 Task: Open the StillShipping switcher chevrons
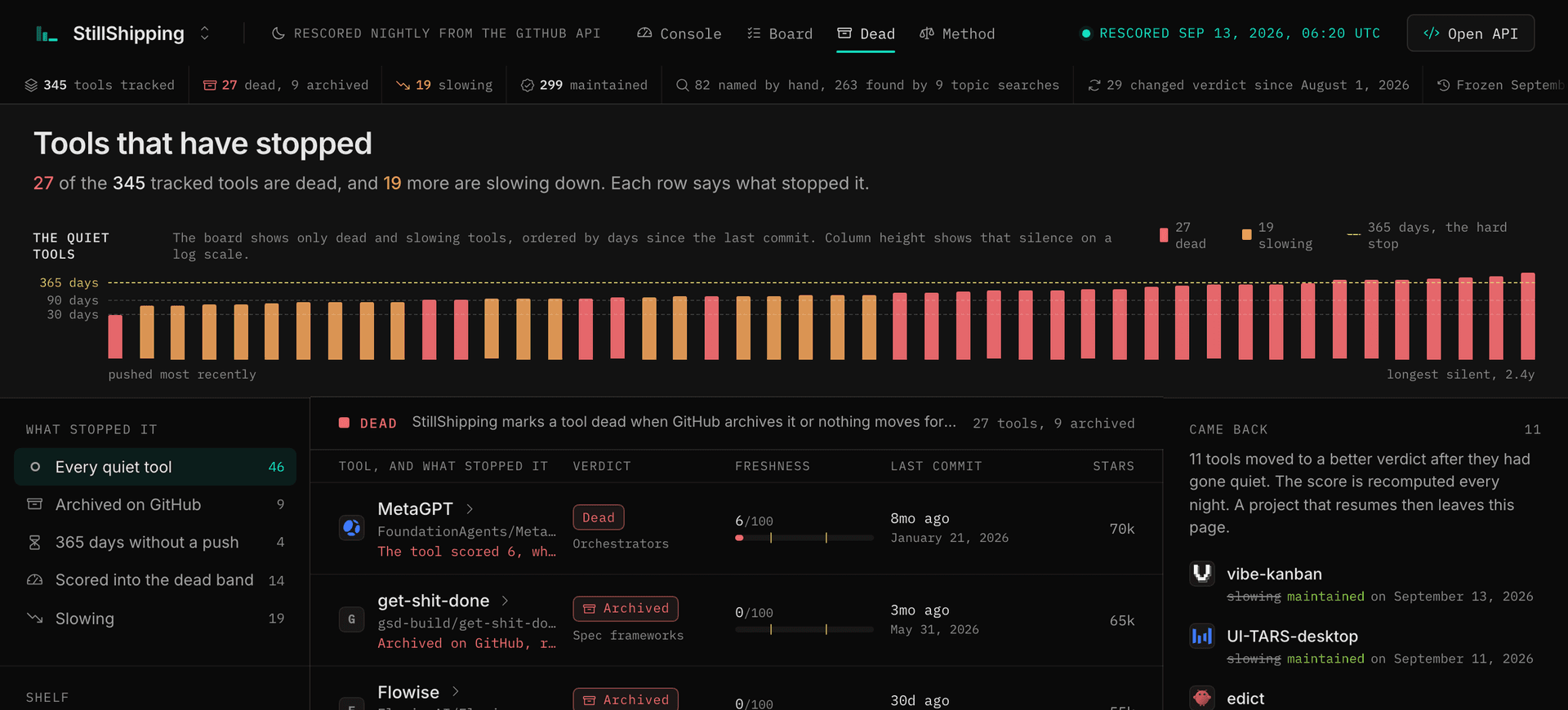point(205,33)
